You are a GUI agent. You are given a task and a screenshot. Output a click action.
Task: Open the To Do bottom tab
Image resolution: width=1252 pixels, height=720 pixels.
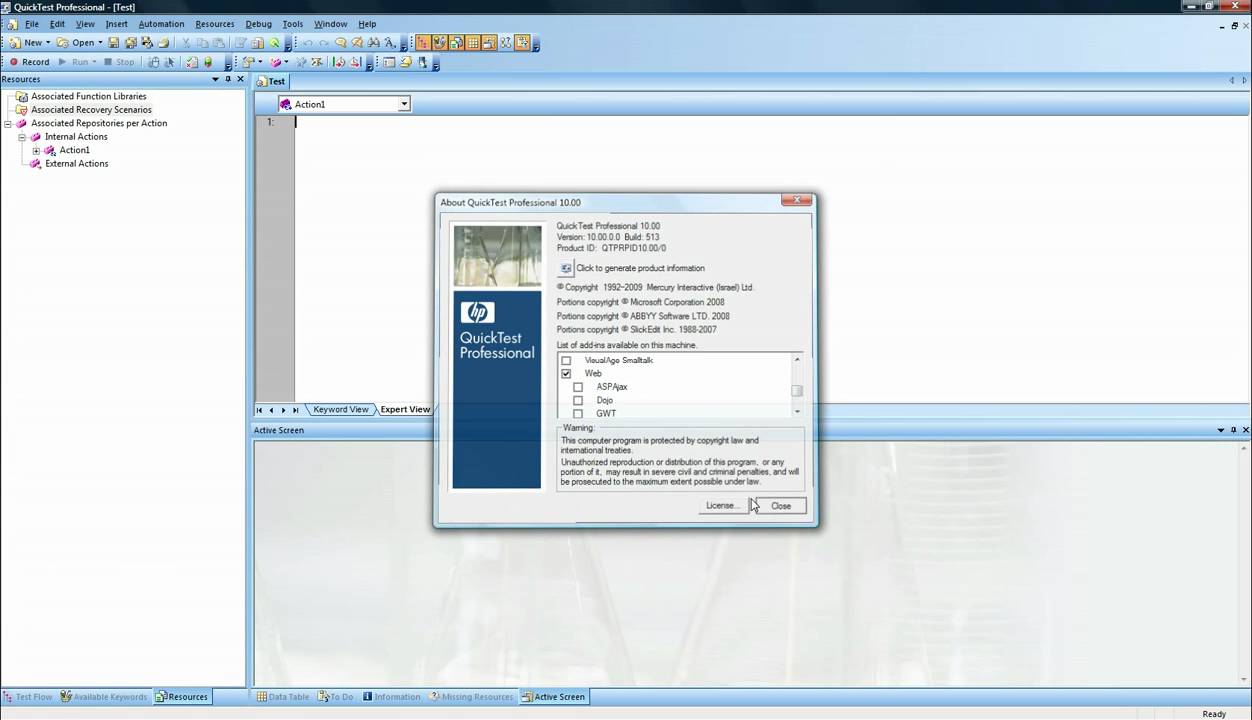coord(335,697)
